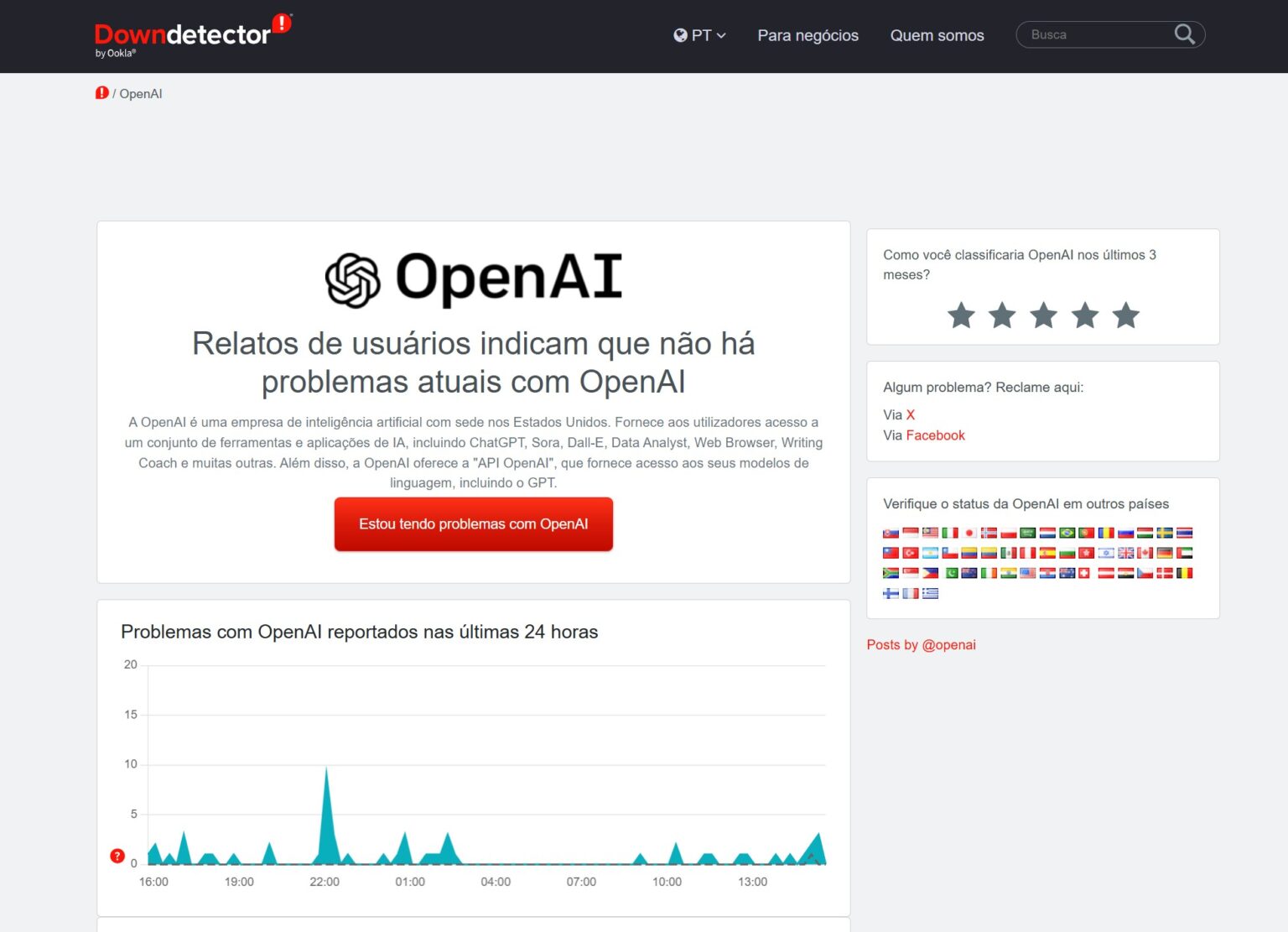Click the red home icon in the breadcrumb
1288x932 pixels.
tap(102, 93)
